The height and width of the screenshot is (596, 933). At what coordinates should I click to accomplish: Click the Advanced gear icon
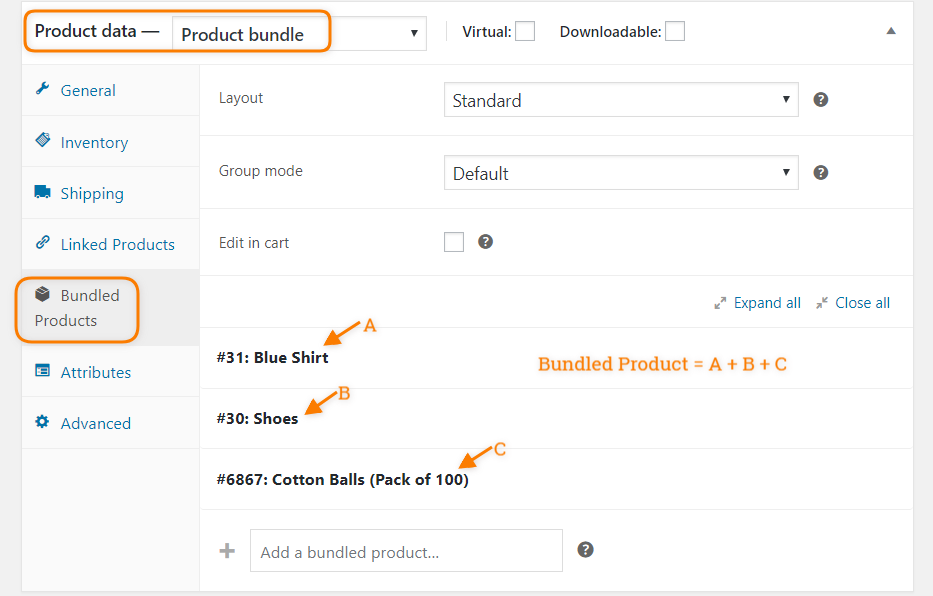pos(42,422)
